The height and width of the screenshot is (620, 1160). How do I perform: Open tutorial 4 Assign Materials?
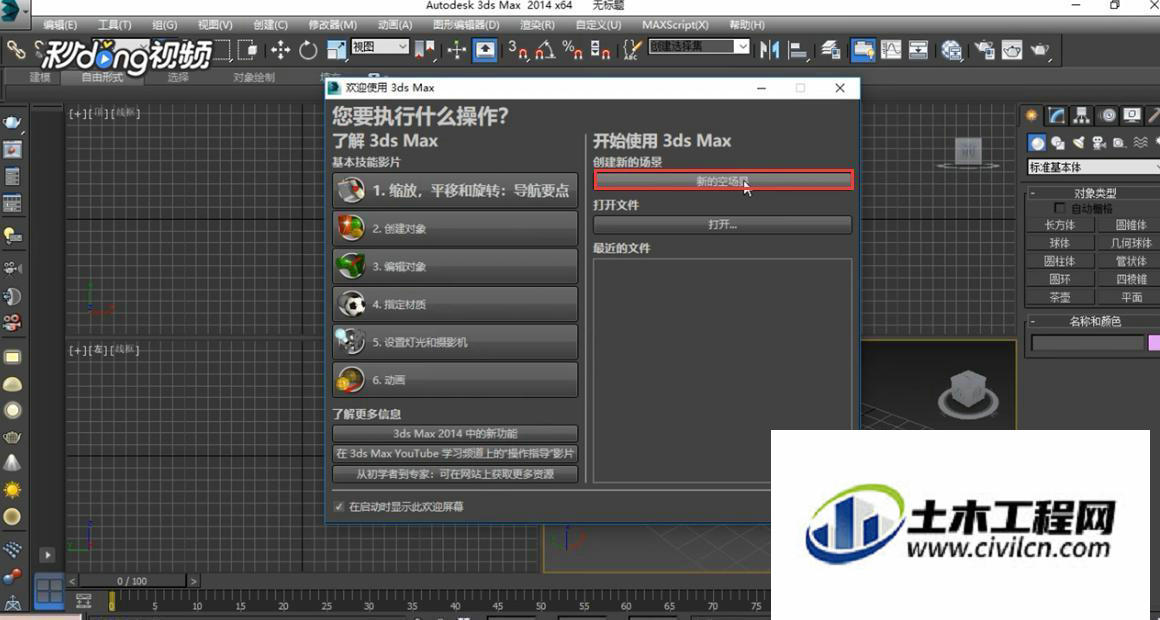point(455,303)
